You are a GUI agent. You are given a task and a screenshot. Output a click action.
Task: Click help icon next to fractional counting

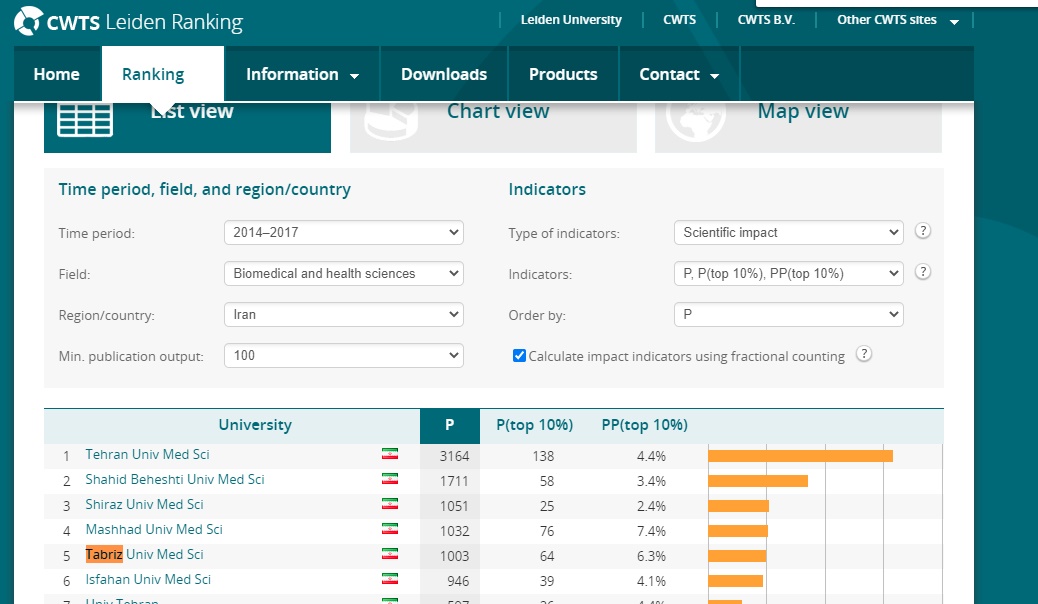864,354
